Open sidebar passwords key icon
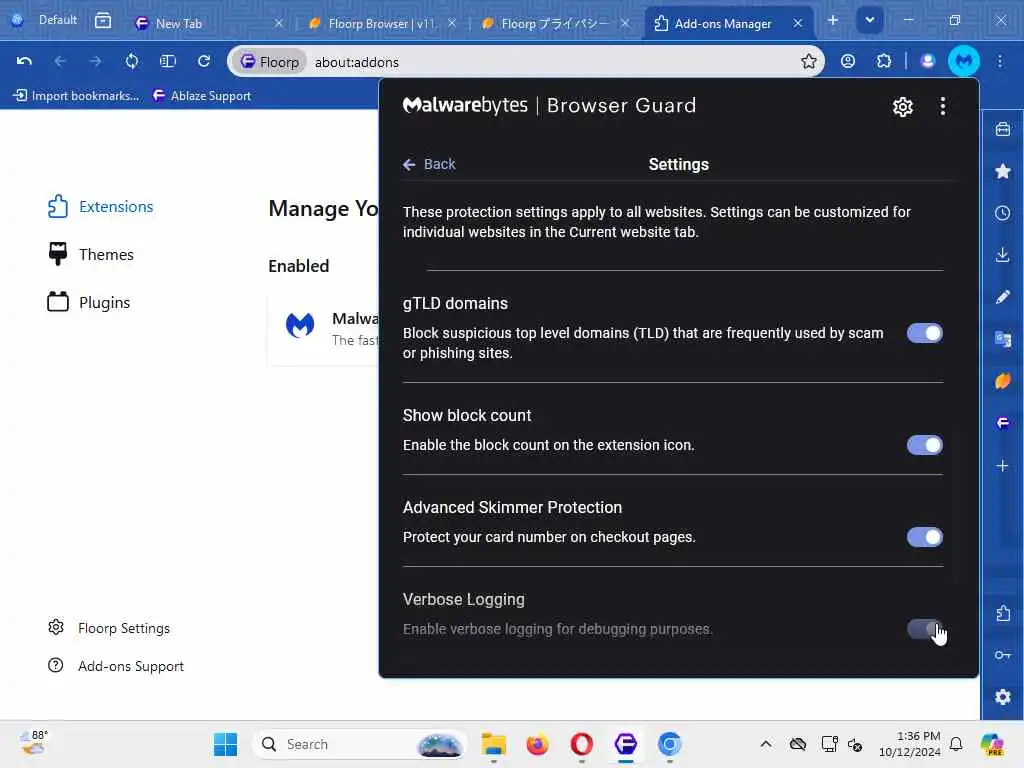This screenshot has width=1024, height=768. pos(1002,655)
